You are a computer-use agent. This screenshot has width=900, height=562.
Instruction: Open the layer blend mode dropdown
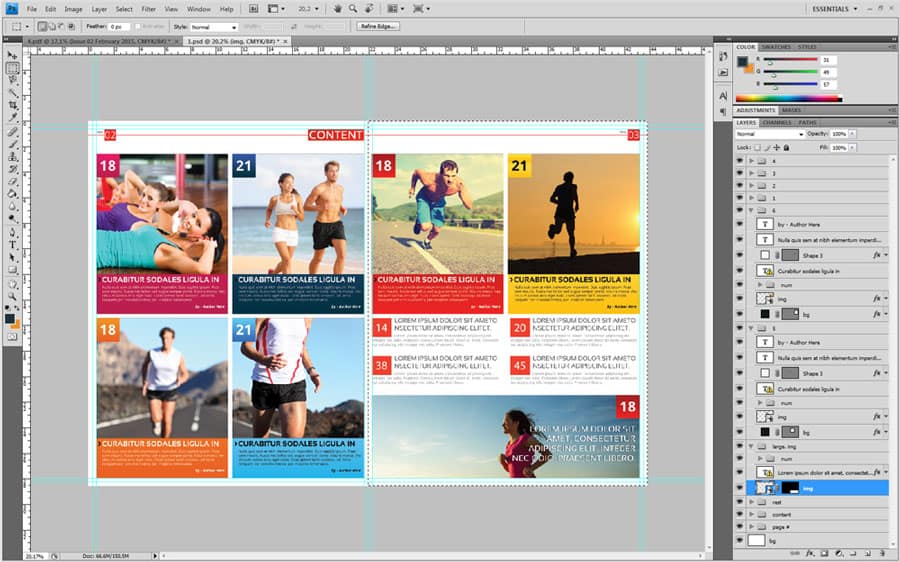(769, 134)
